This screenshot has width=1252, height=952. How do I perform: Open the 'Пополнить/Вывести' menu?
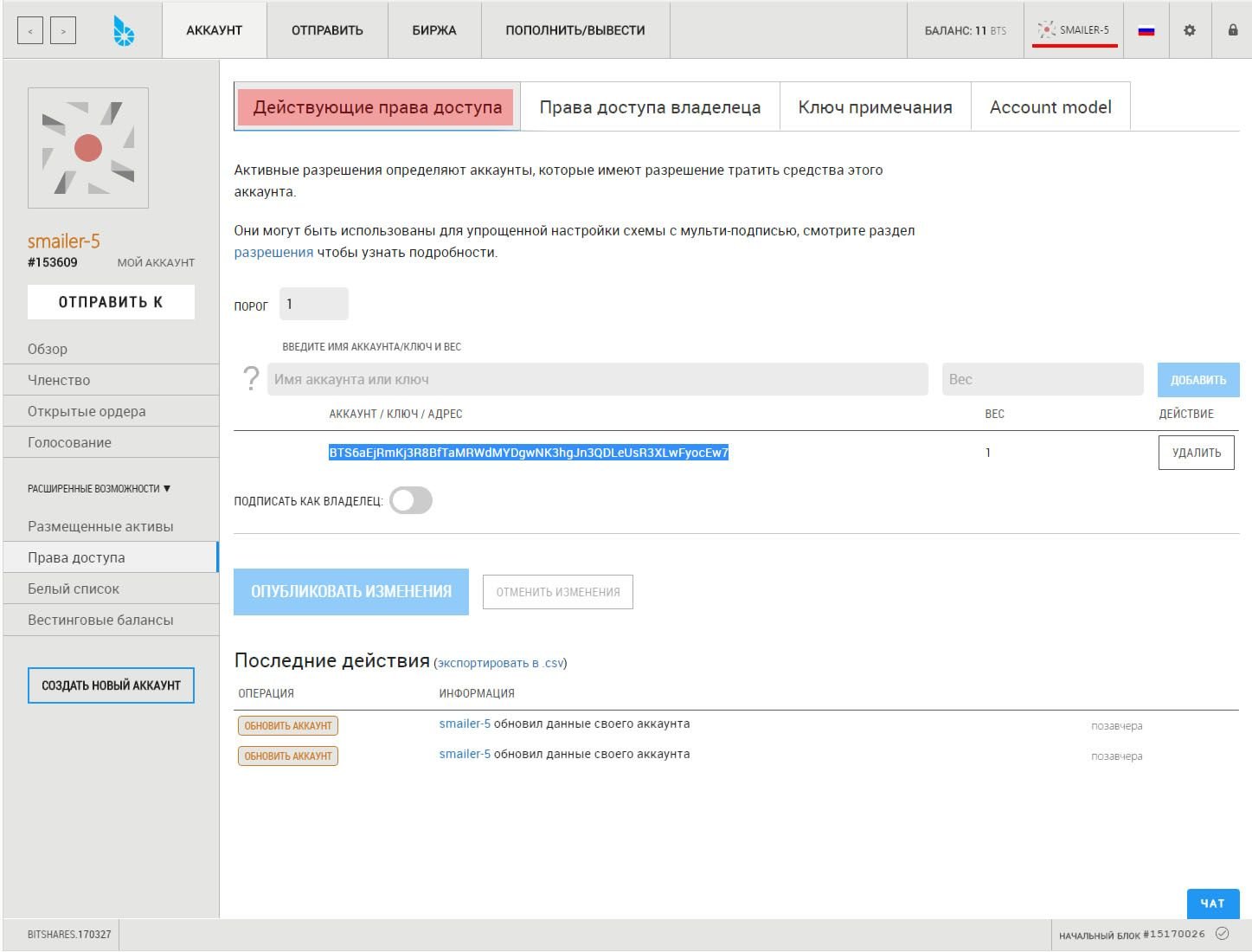[x=575, y=30]
